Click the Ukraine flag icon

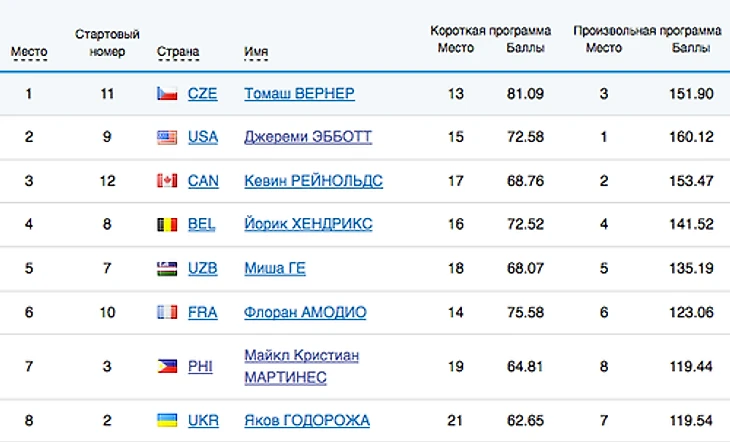pyautogui.click(x=167, y=421)
